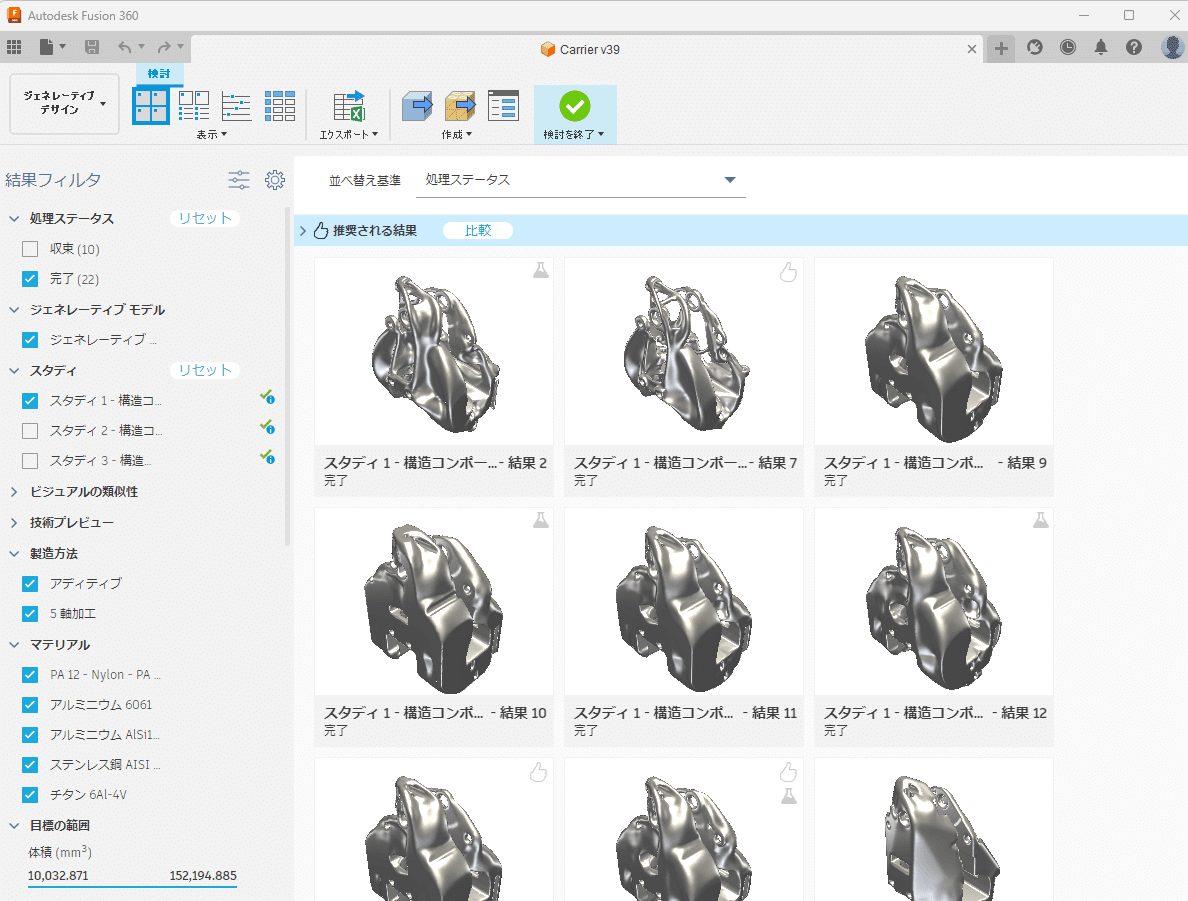
Task: Open the job status clock icon
Action: (1068, 48)
